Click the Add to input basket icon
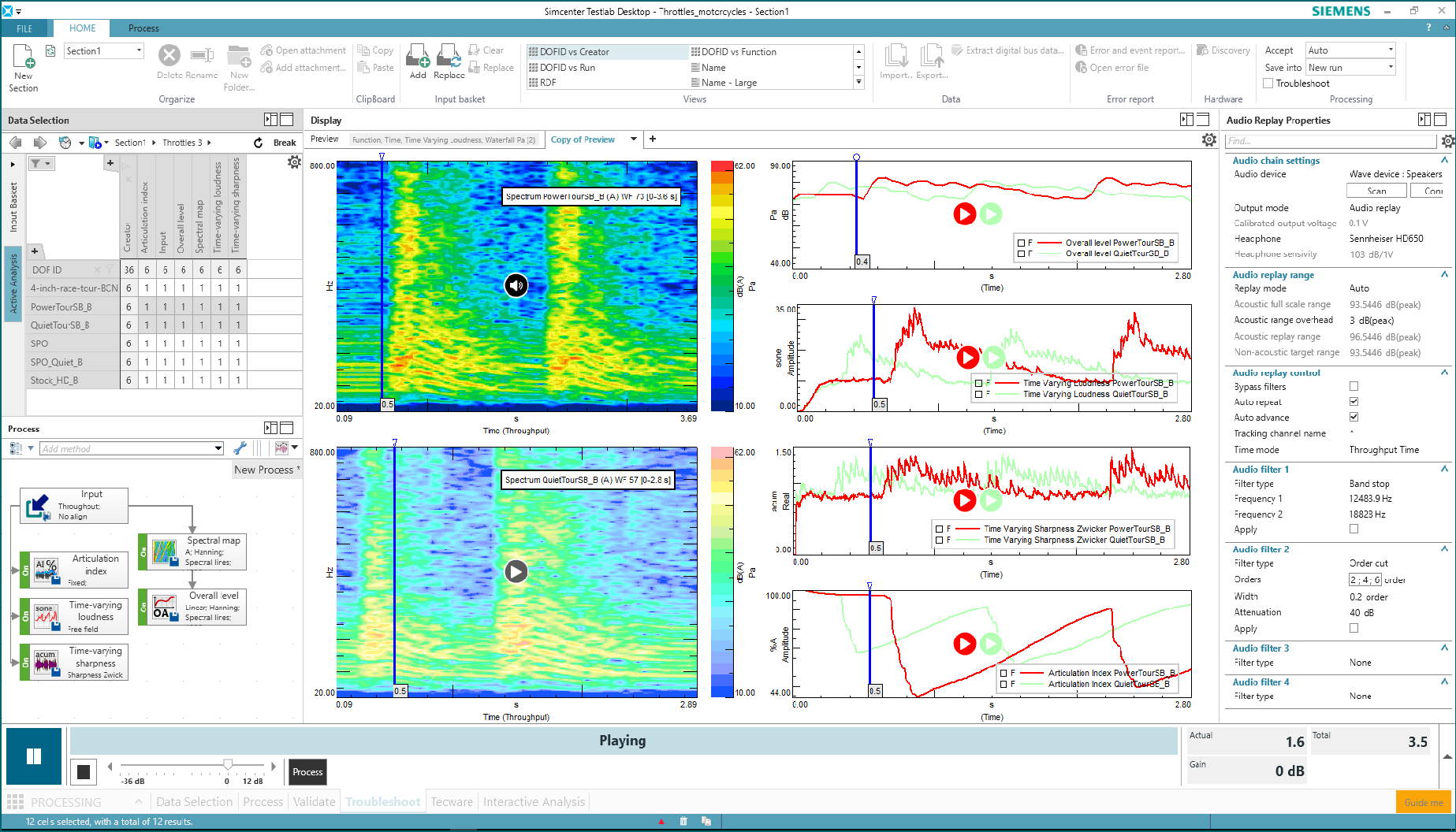This screenshot has width=1456, height=832. tap(418, 56)
